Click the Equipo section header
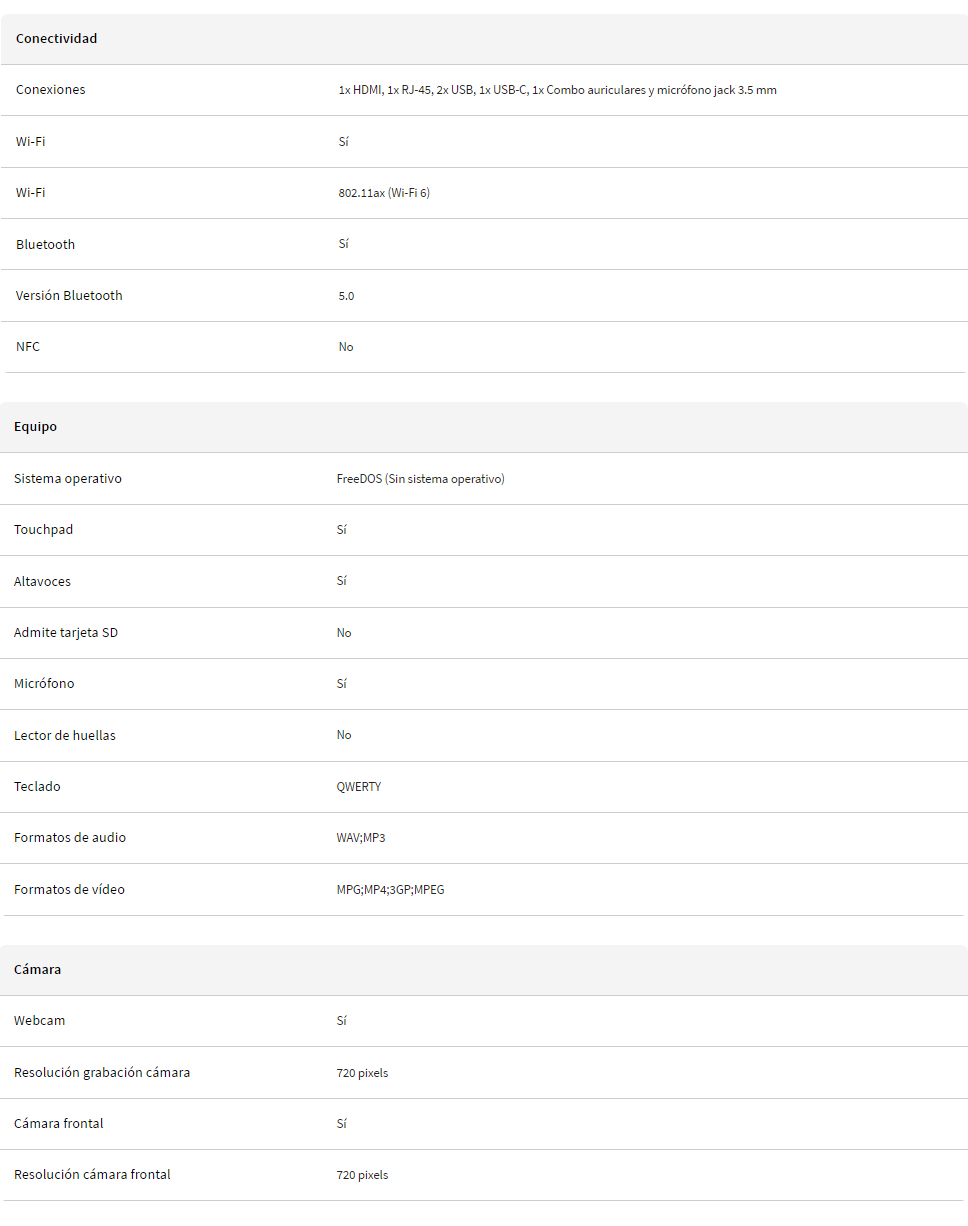 484,427
